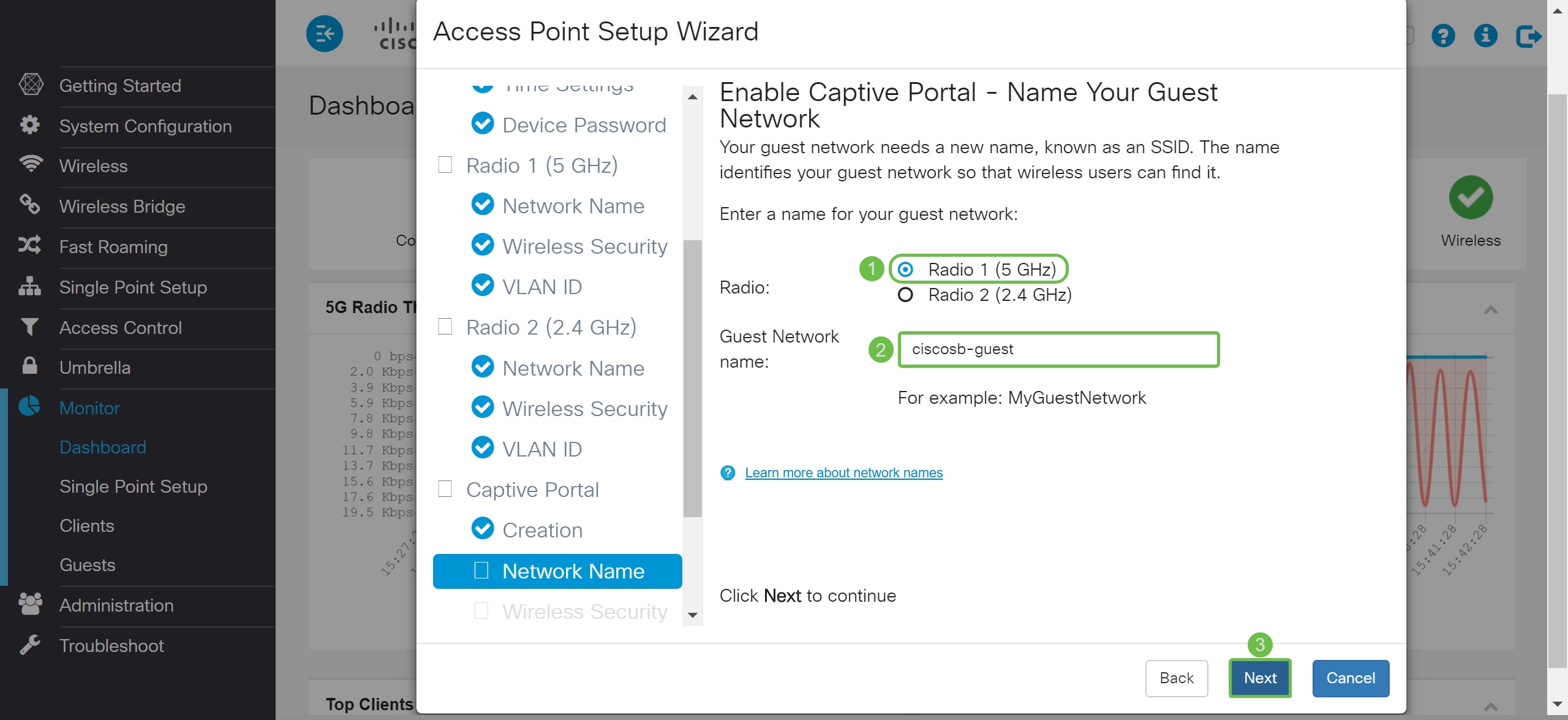Click the sidebar collapse arrow icon
This screenshot has height=720, width=1568.
325,34
